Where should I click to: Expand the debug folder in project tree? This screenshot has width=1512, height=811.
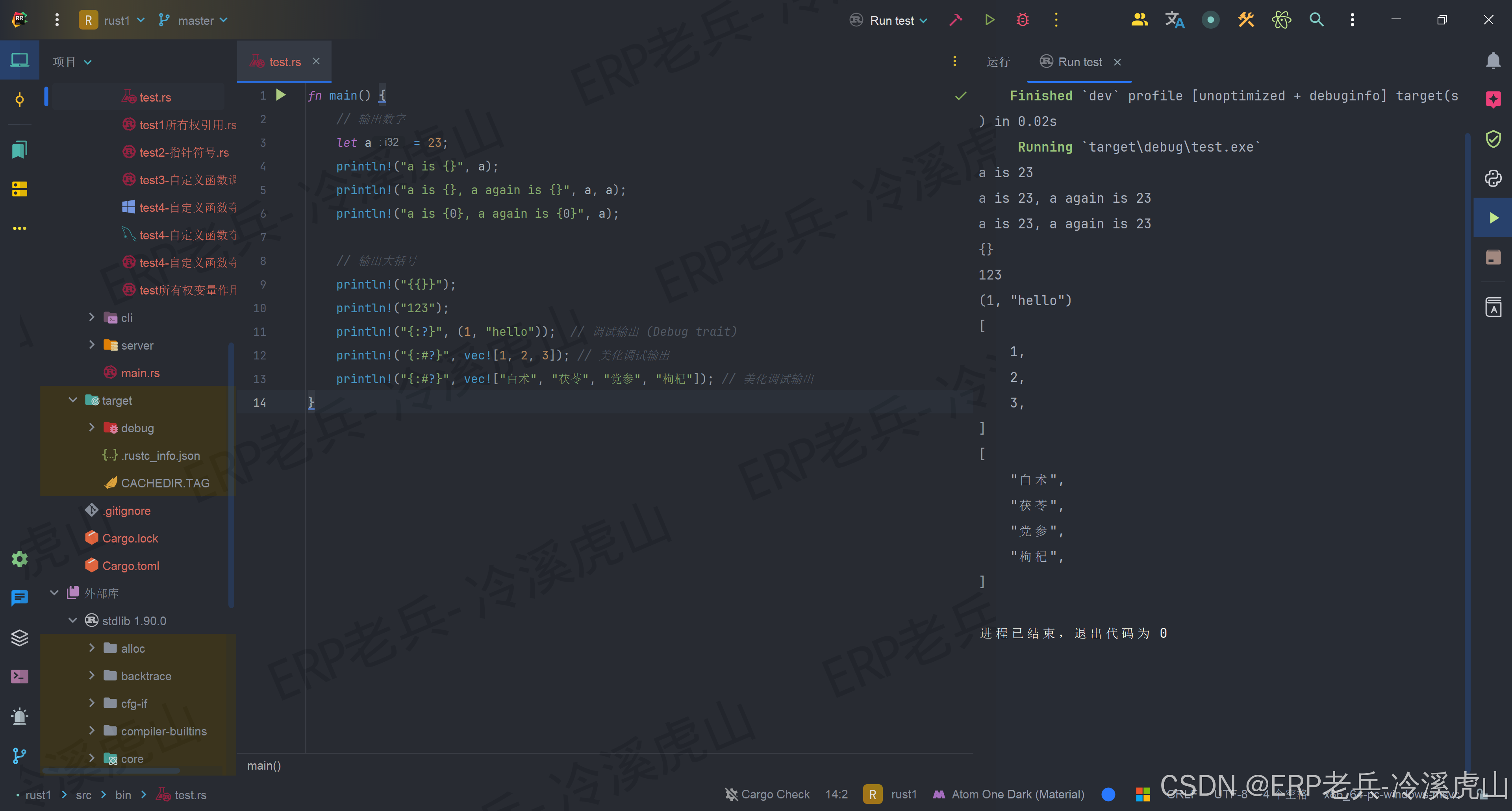pyautogui.click(x=92, y=428)
